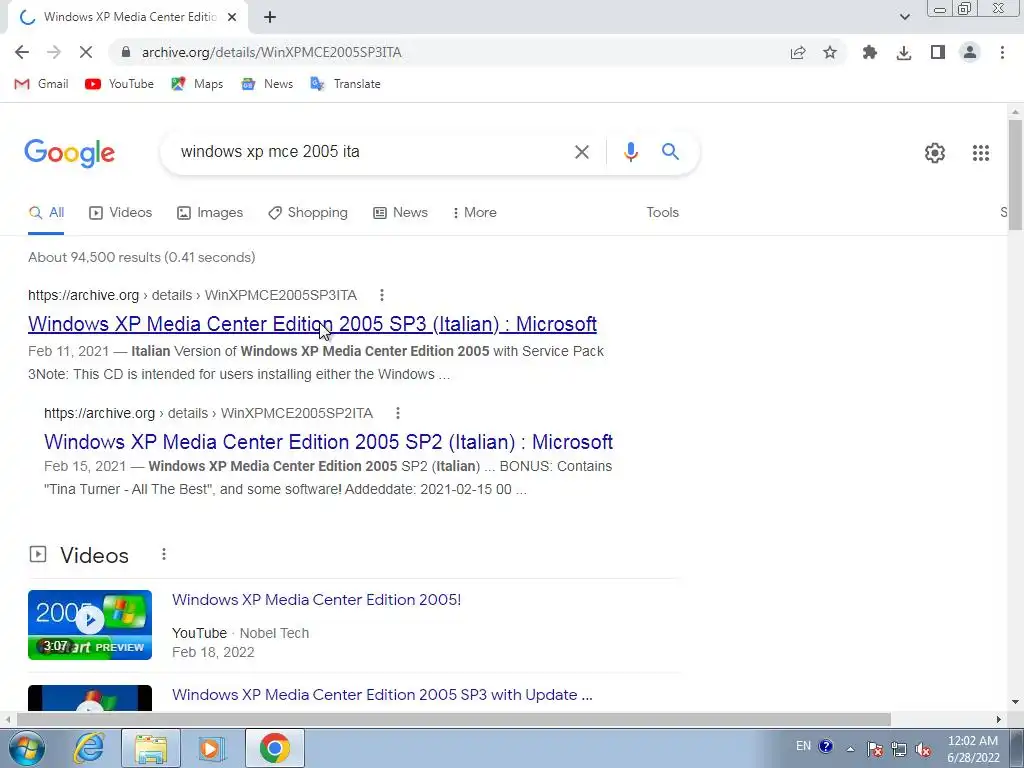Click the blue help icon in system tray
The width and height of the screenshot is (1024, 768).
tap(825, 746)
